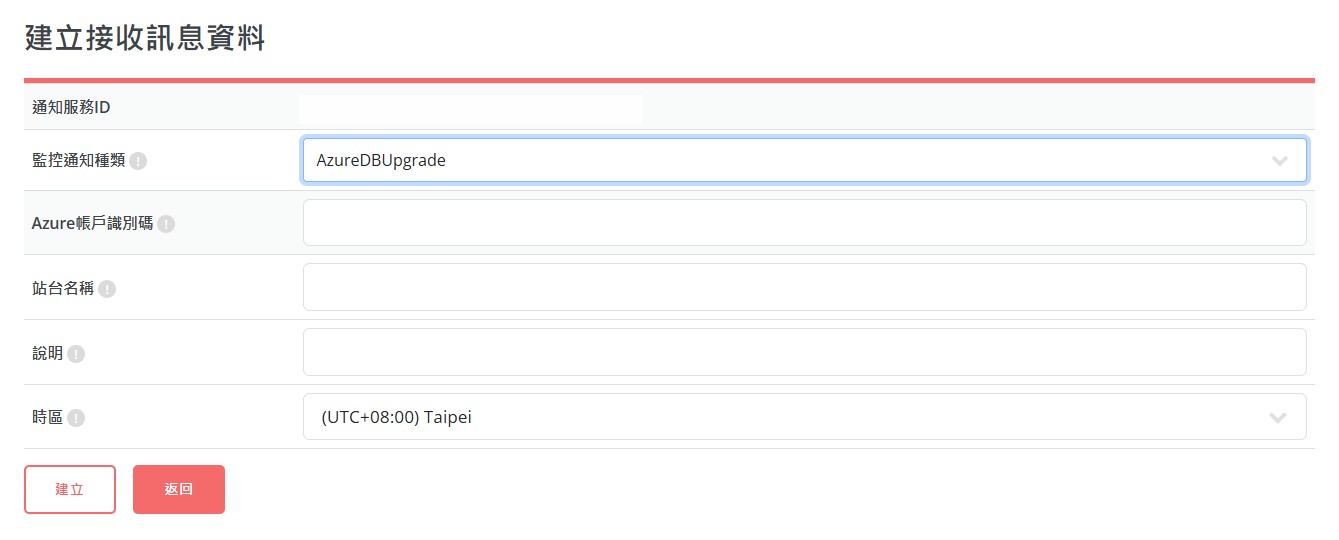The width and height of the screenshot is (1339, 540).
Task: Click chevron arrow of 監控通知種類 dropdown
Action: [x=1279, y=161]
